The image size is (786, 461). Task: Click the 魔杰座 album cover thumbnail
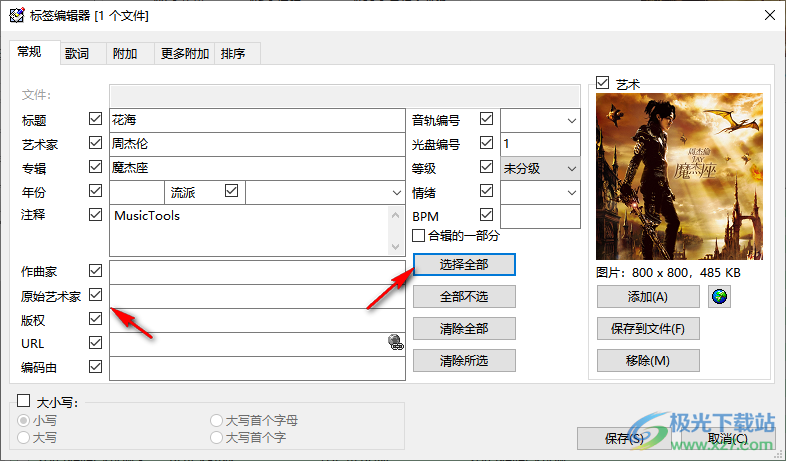679,176
